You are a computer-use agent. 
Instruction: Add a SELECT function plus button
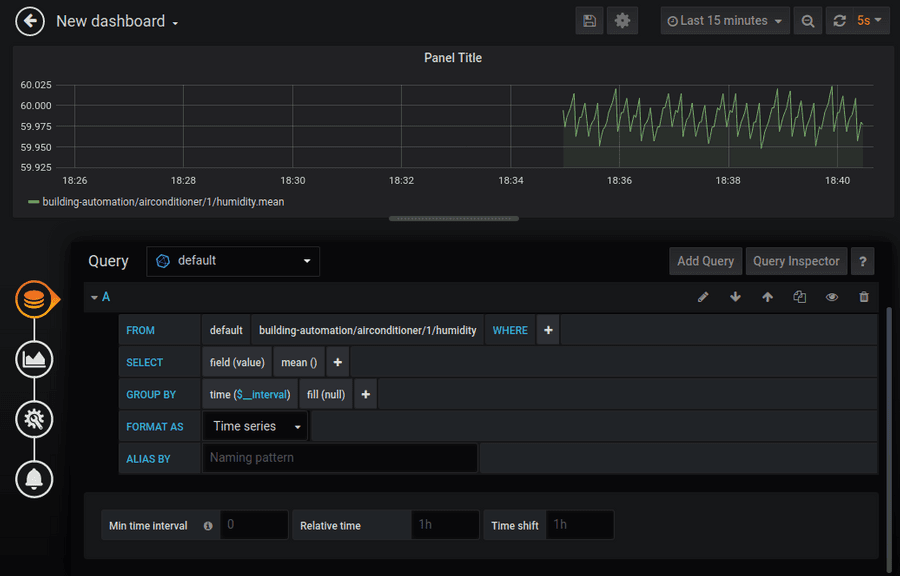(x=338, y=363)
